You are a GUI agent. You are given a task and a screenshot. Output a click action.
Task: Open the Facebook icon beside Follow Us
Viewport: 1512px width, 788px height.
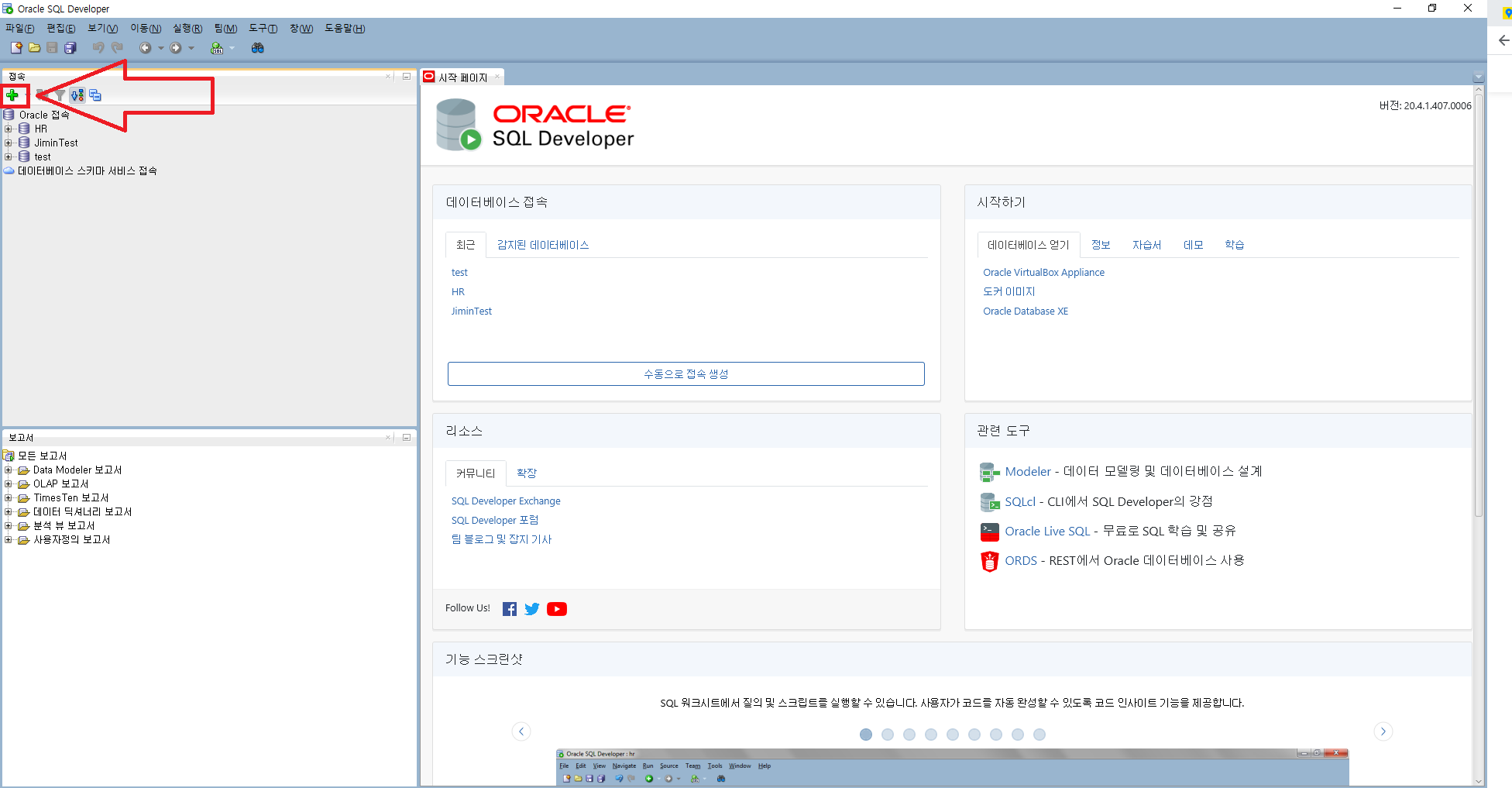coord(510,609)
